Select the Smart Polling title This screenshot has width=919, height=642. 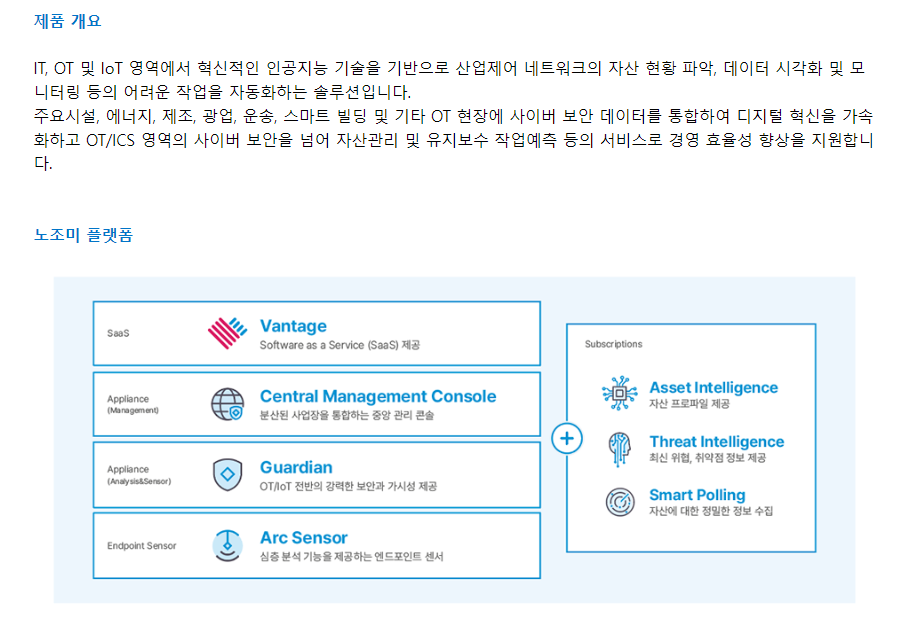697,495
